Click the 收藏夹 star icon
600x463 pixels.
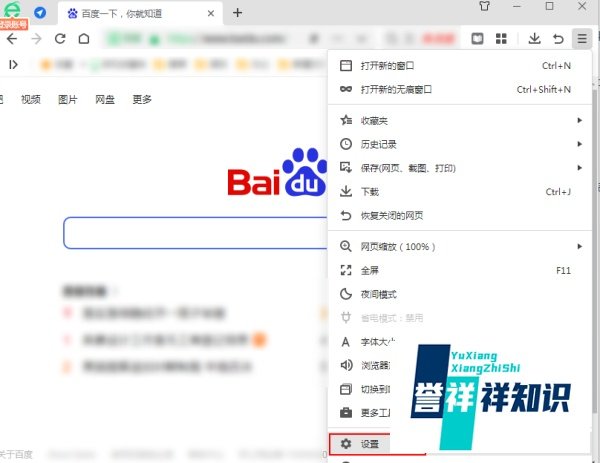(346, 121)
